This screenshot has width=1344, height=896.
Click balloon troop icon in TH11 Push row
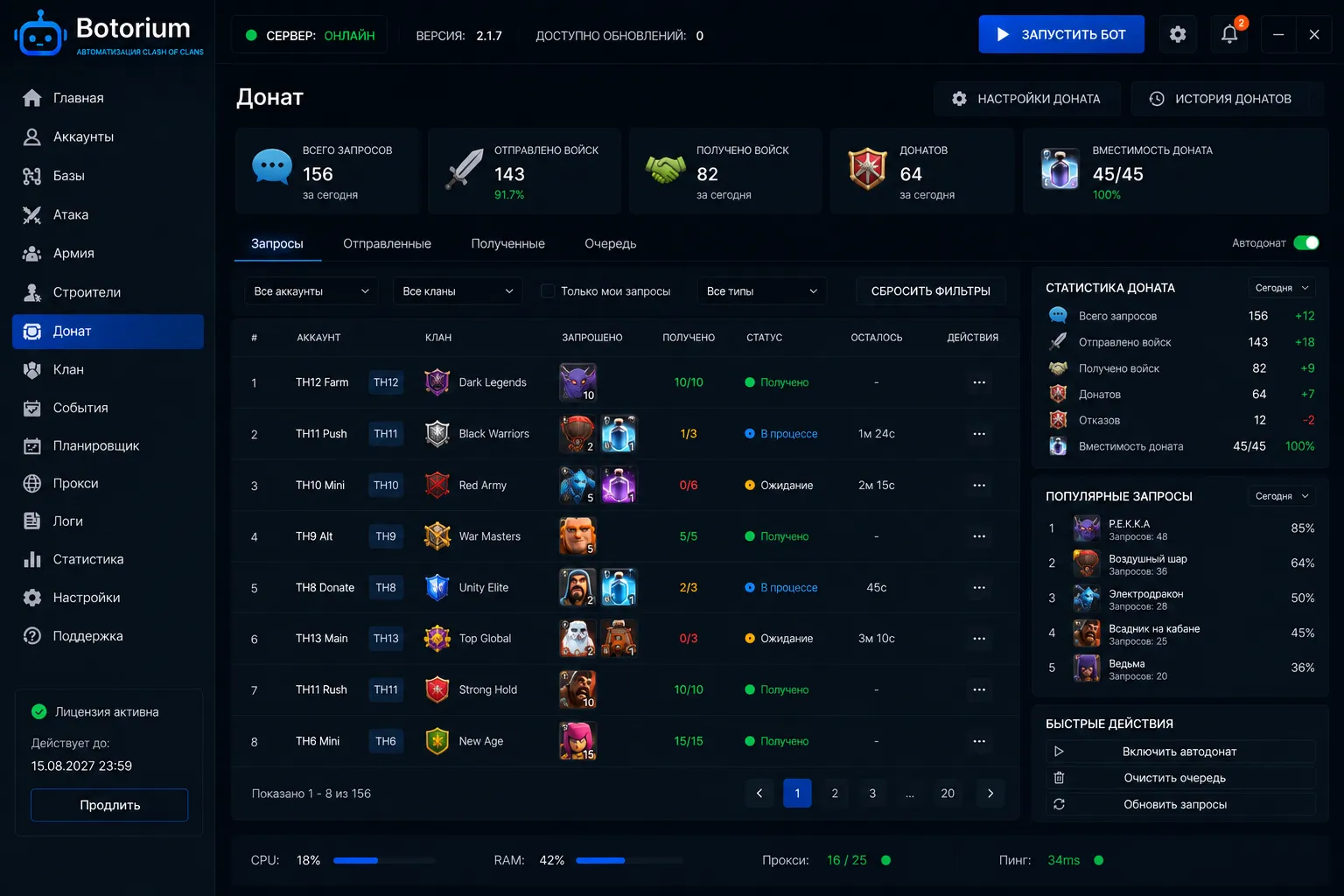tap(577, 434)
